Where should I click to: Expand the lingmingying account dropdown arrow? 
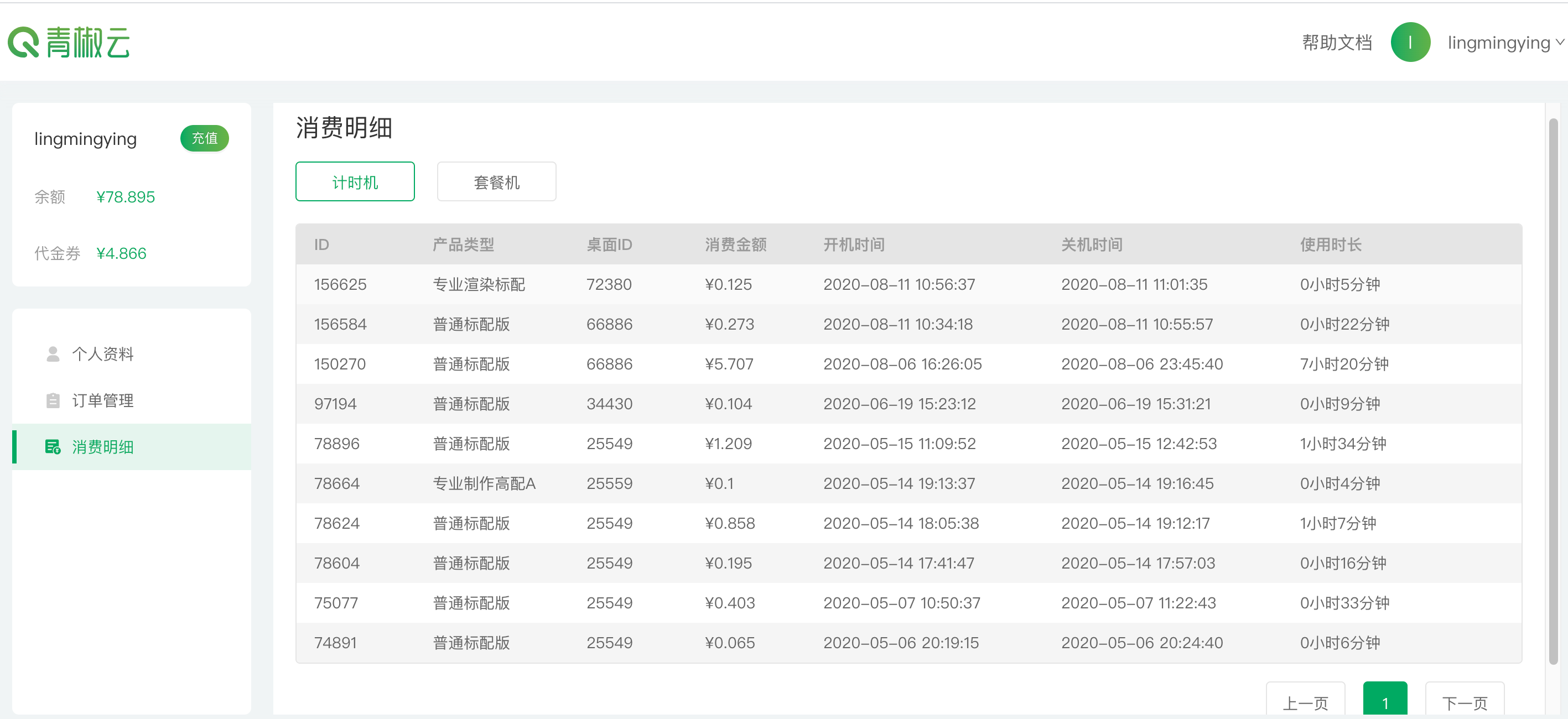pos(1560,43)
